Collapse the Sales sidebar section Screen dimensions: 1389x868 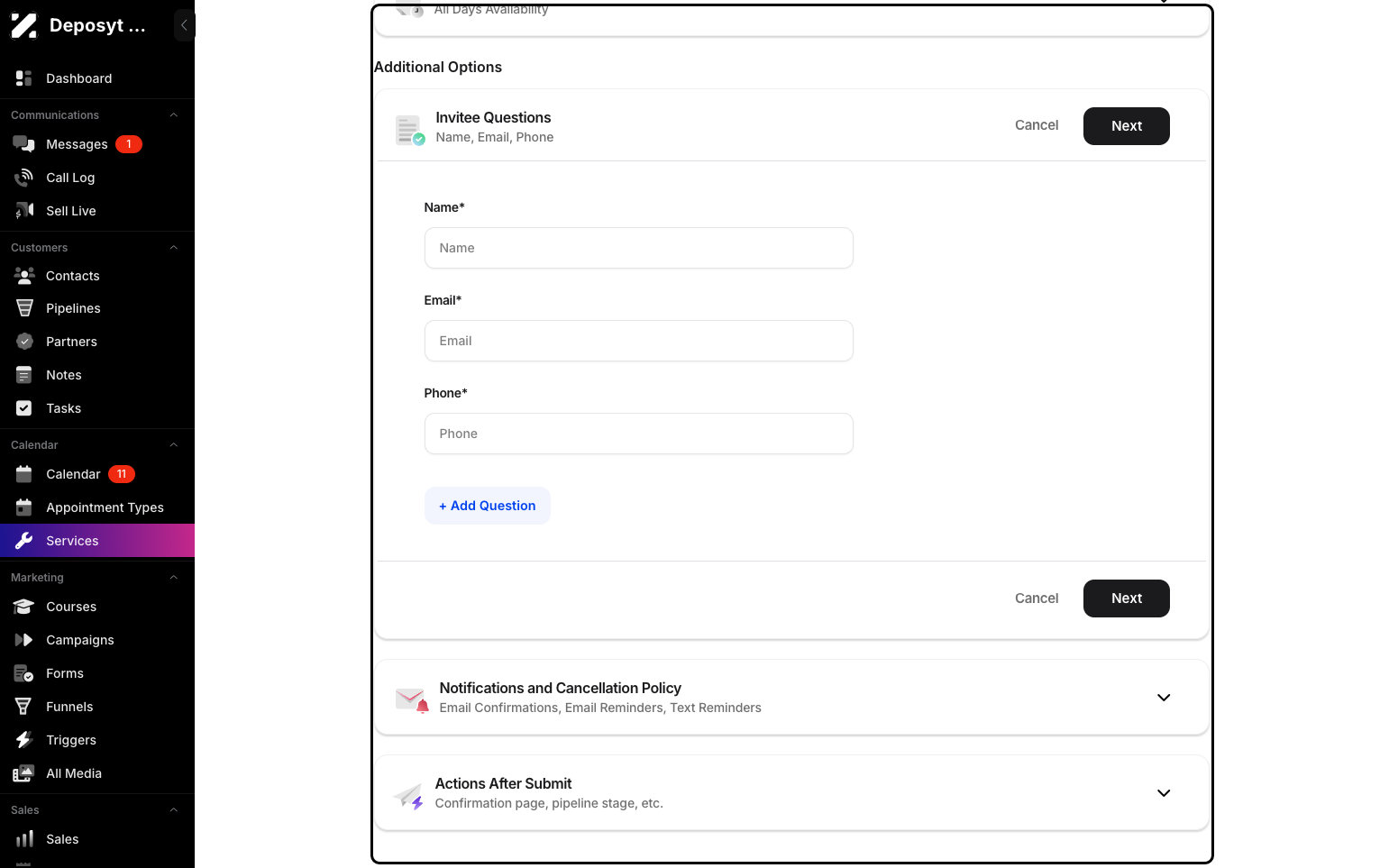pyautogui.click(x=174, y=810)
